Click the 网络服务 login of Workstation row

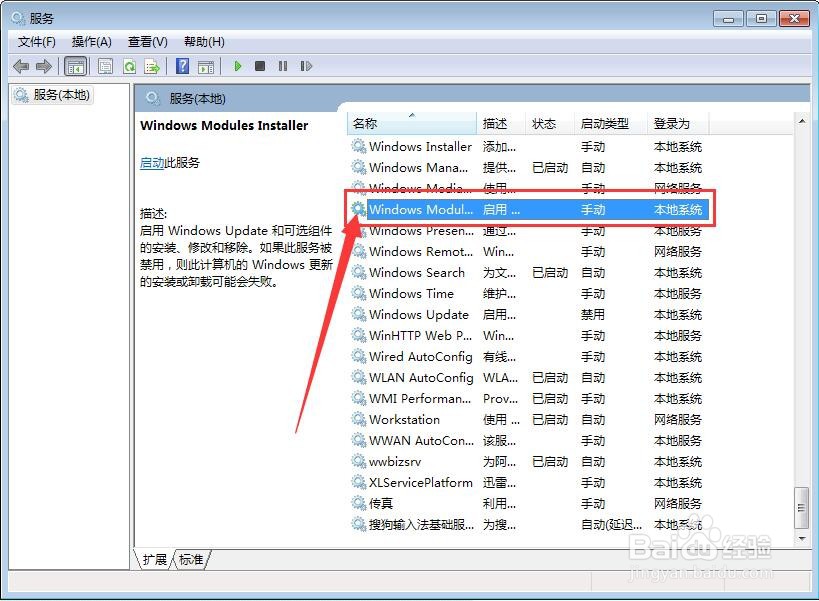(x=677, y=419)
